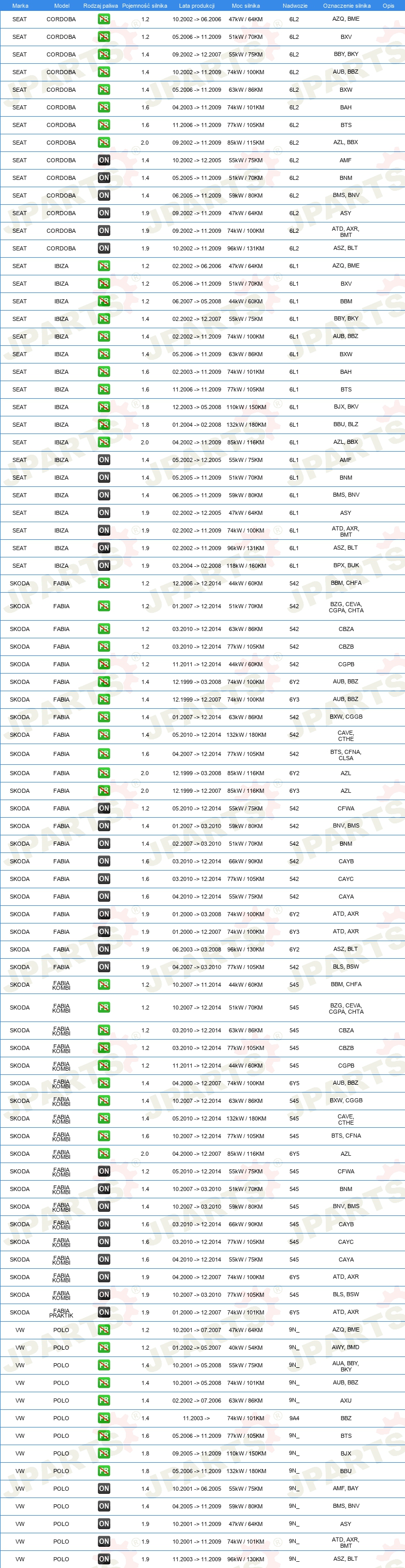Image resolution: width=405 pixels, height=1568 pixels.
Task: Click petrol icon in Polo AWY, BMD row
Action: (104, 1348)
